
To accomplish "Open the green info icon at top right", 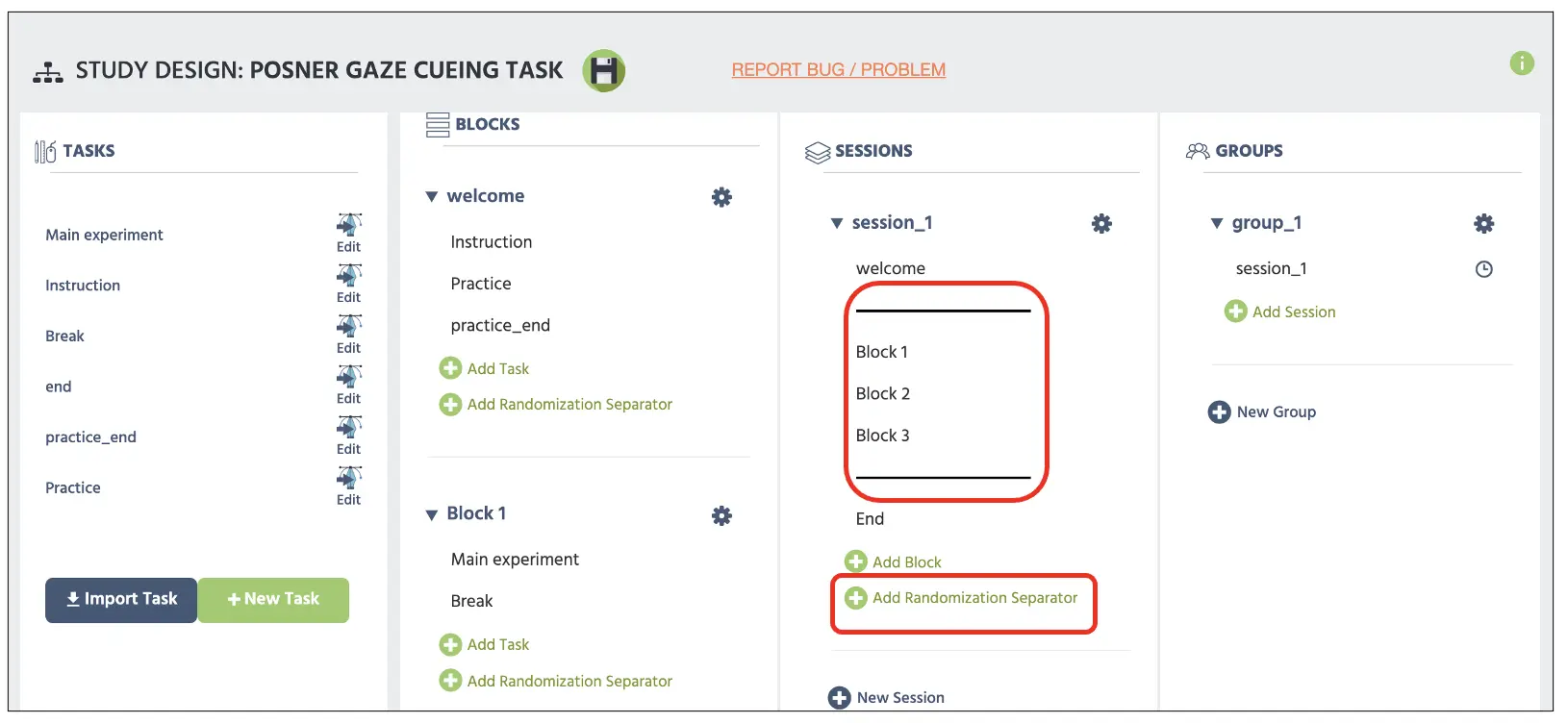I will click(x=1522, y=63).
